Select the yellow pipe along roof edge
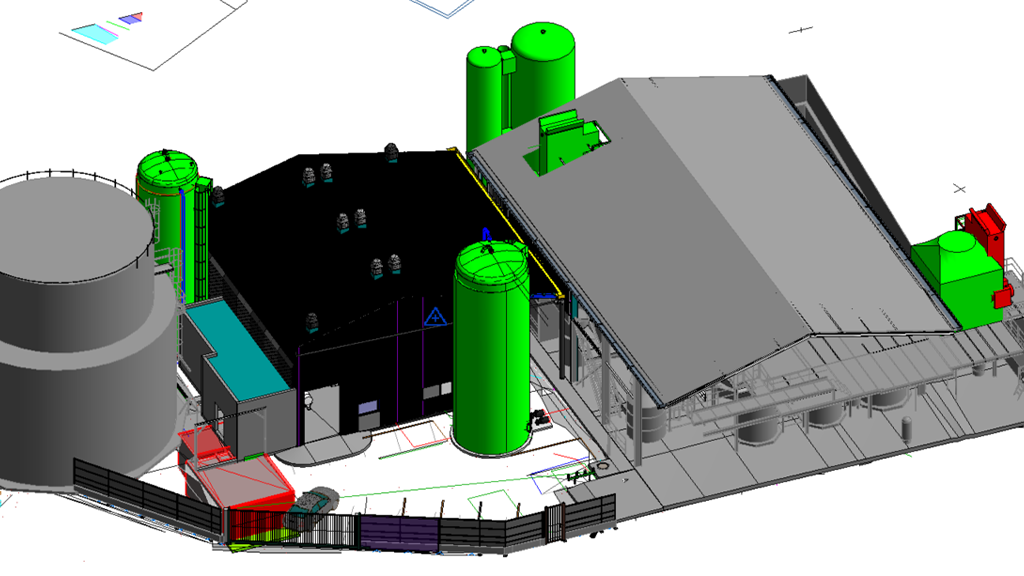This screenshot has height=576, width=1024. (508, 222)
